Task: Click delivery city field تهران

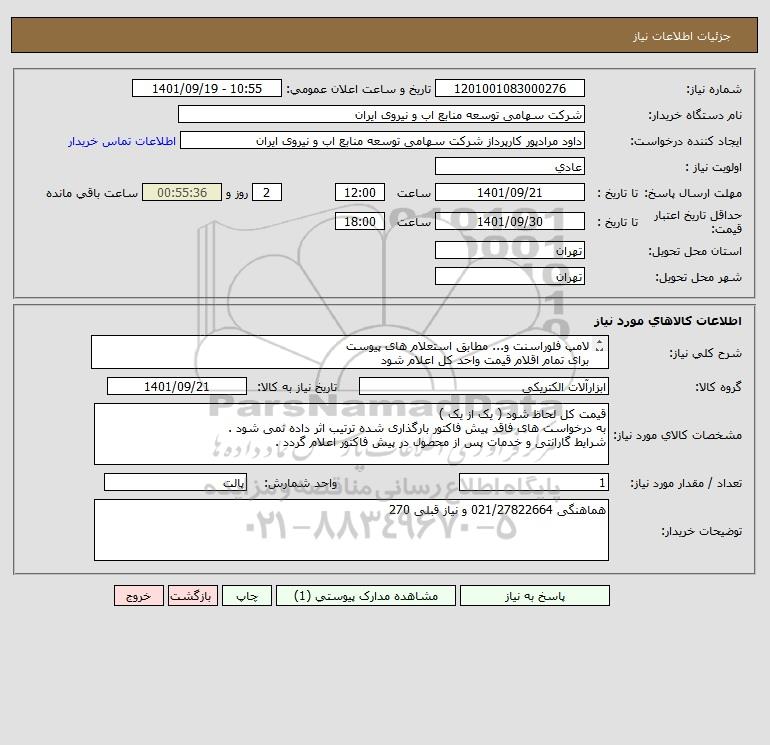Action: [x=510, y=276]
